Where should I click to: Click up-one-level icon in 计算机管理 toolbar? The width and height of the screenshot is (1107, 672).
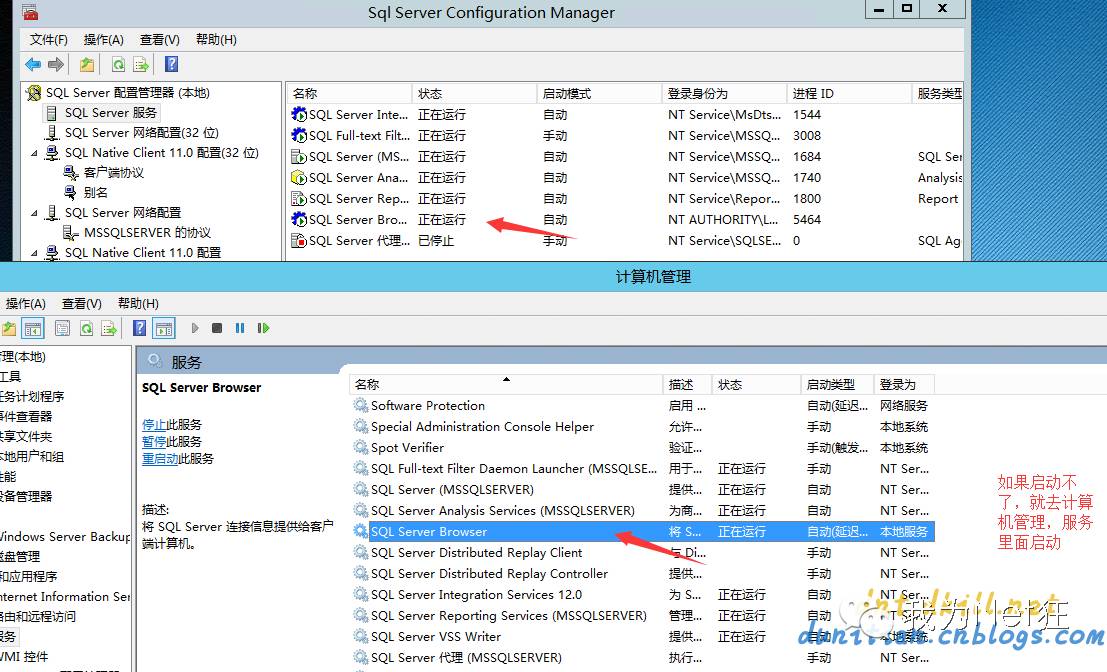[x=8, y=328]
